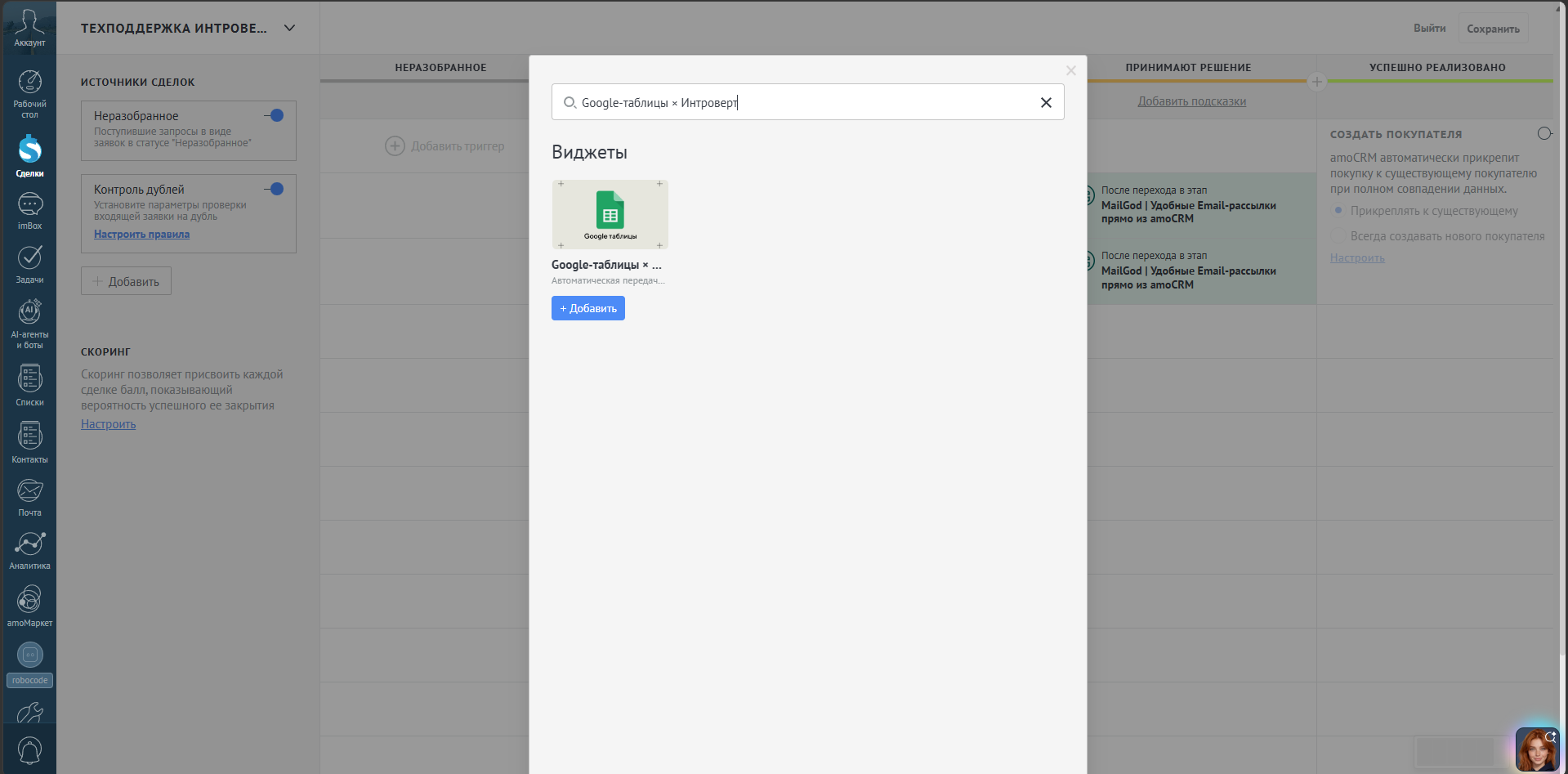Open the imBox chat icon
Screen dimensions: 1568x774
pyautogui.click(x=29, y=211)
